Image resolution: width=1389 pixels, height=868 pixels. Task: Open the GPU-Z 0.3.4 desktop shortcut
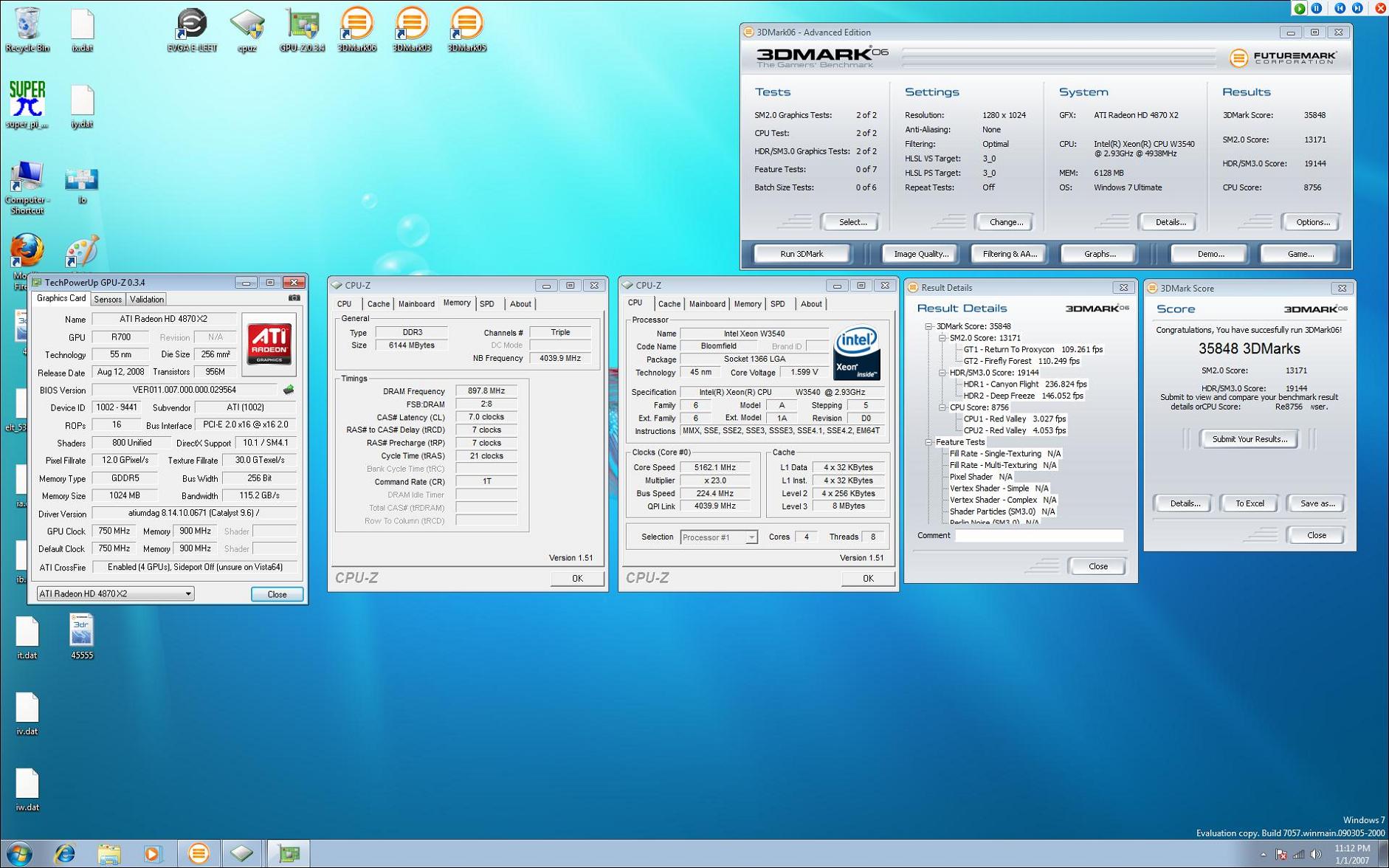(x=302, y=30)
